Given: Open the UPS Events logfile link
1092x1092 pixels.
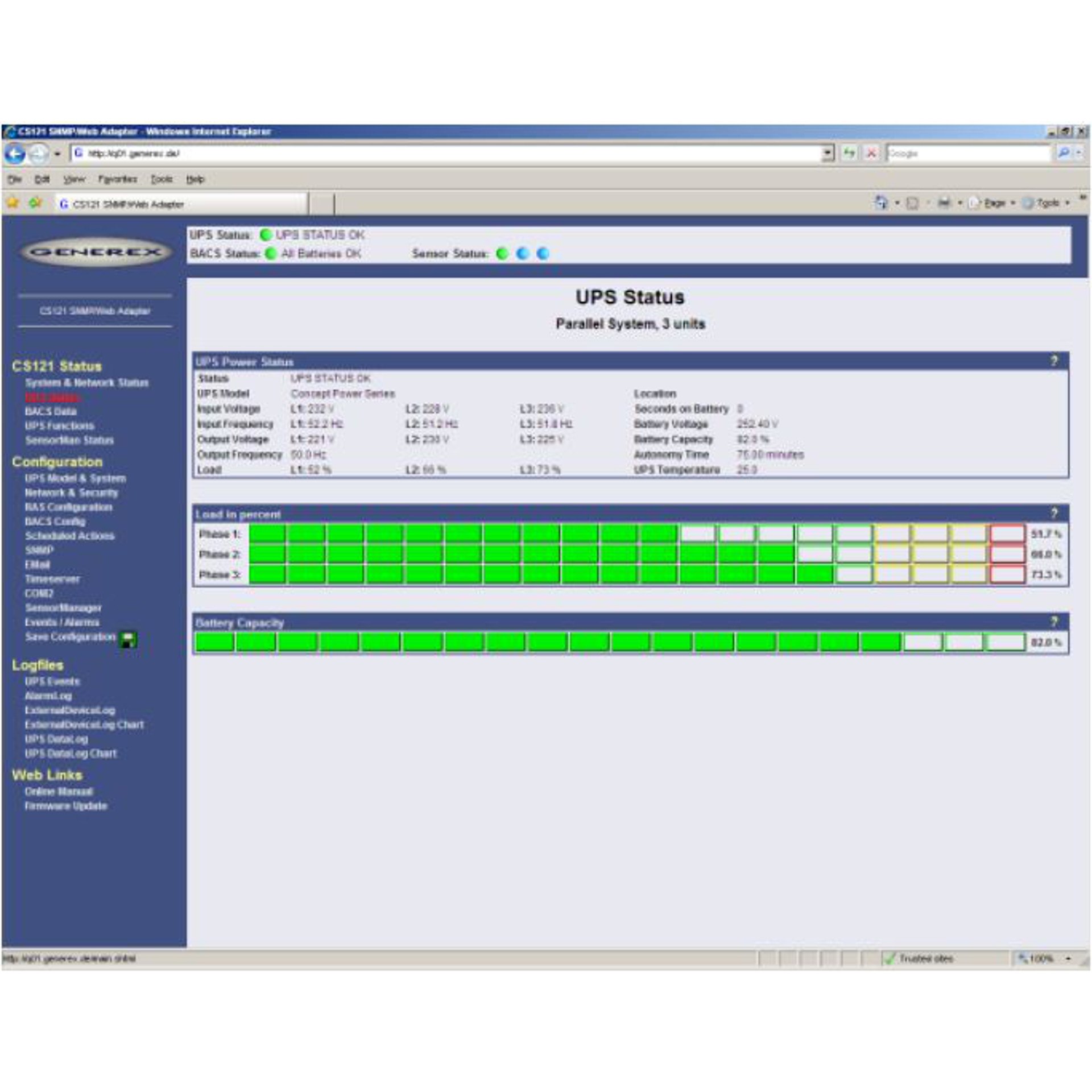Looking at the screenshot, I should (52, 681).
